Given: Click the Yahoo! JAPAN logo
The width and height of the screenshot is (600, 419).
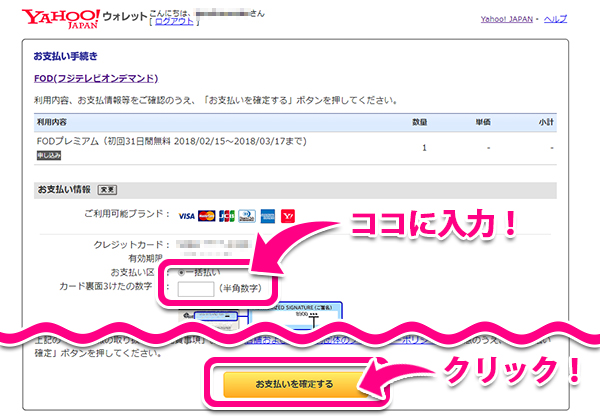Looking at the screenshot, I should click(x=61, y=19).
